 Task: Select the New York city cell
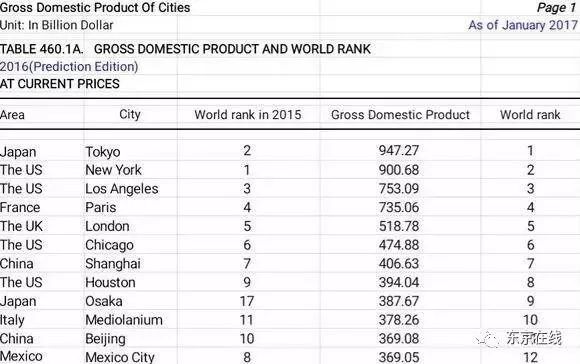[x=113, y=170]
